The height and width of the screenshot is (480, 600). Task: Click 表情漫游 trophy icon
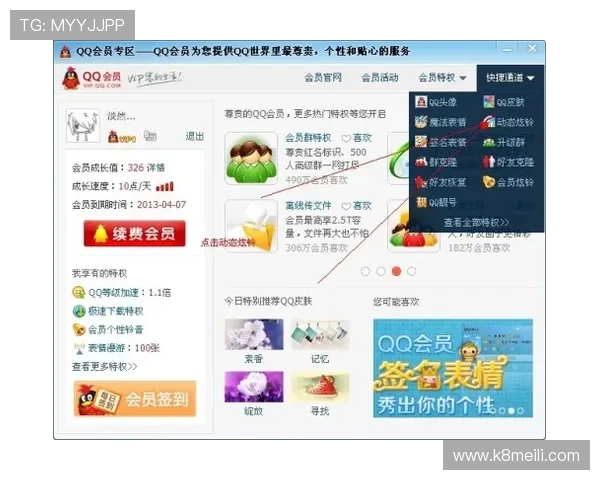tap(79, 348)
